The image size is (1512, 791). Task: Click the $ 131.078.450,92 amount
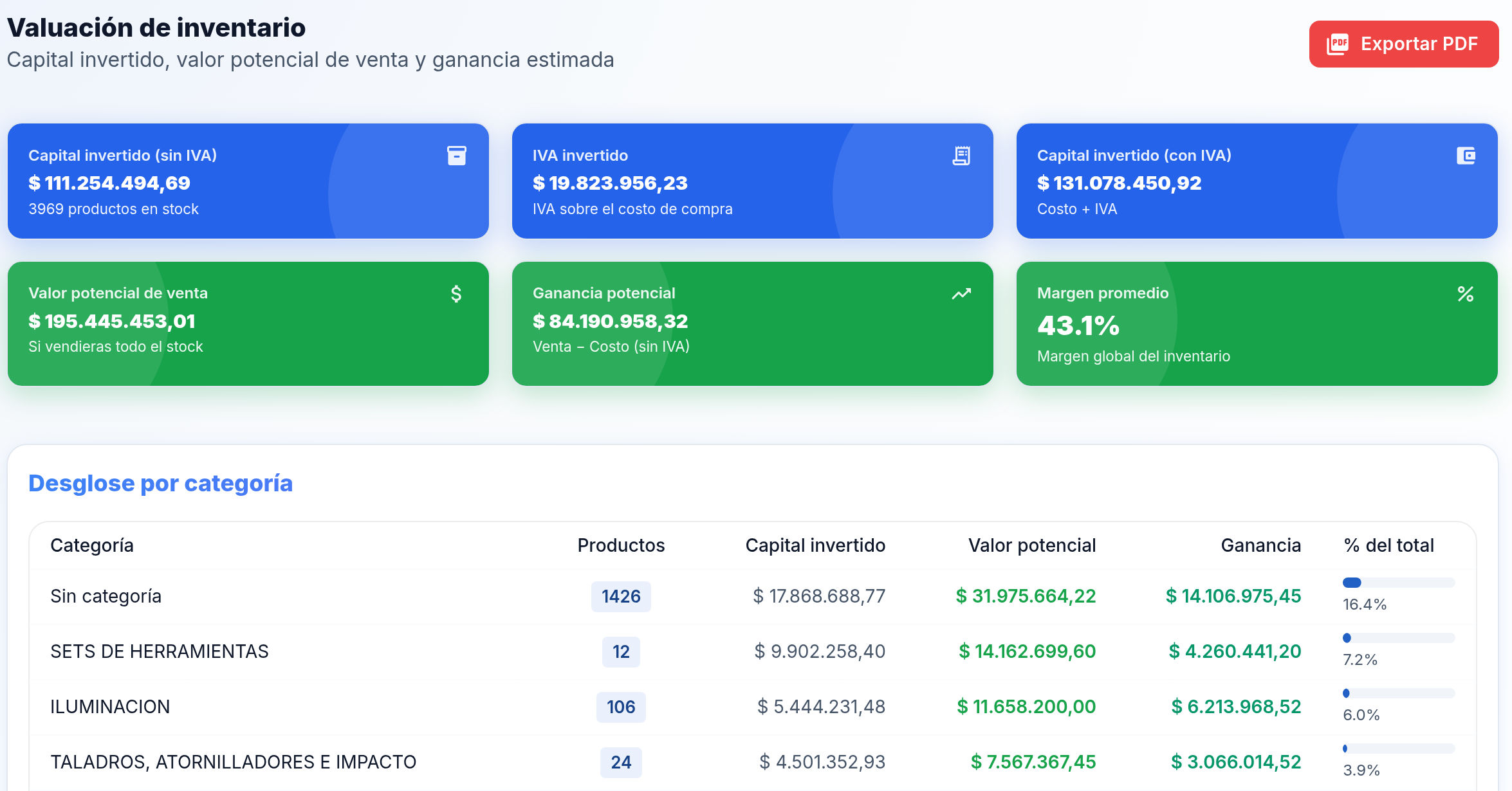(x=1120, y=183)
